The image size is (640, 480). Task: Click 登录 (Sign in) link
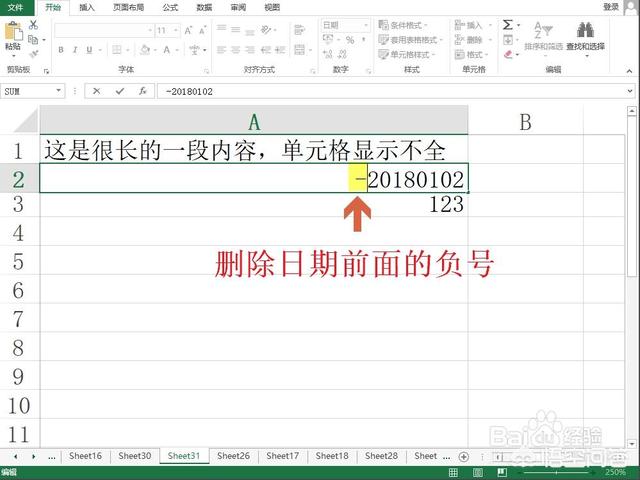[x=611, y=7]
